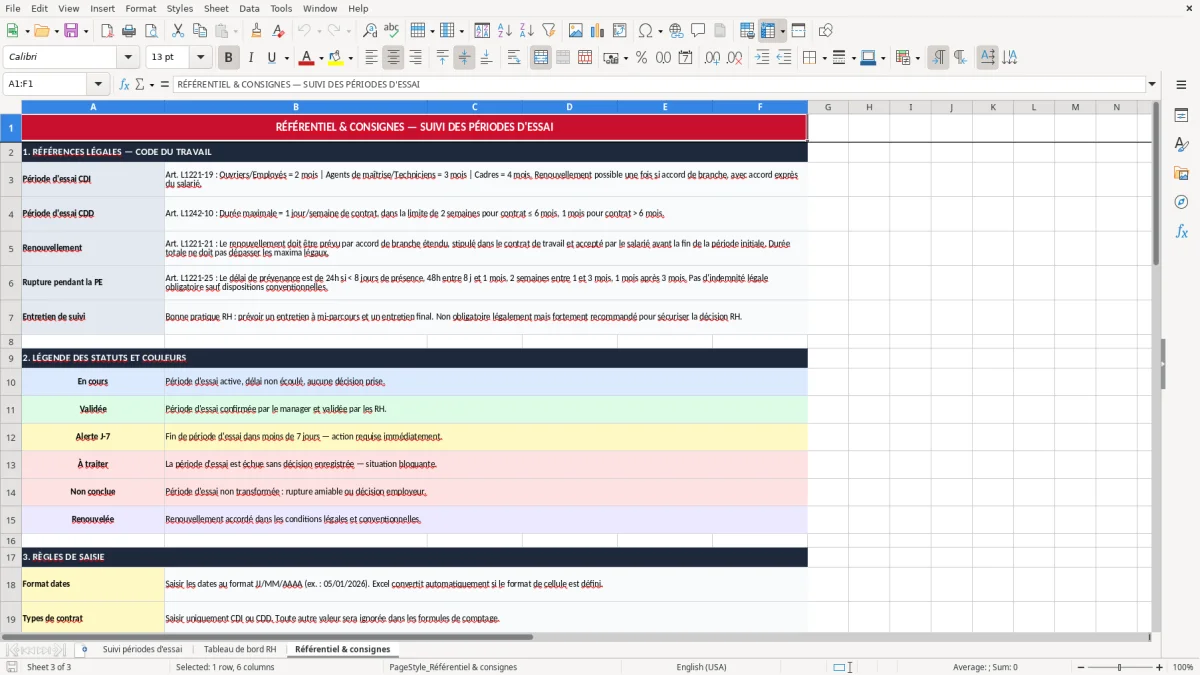Toggle Underline formatting
The image size is (1200, 675).
pyautogui.click(x=272, y=58)
